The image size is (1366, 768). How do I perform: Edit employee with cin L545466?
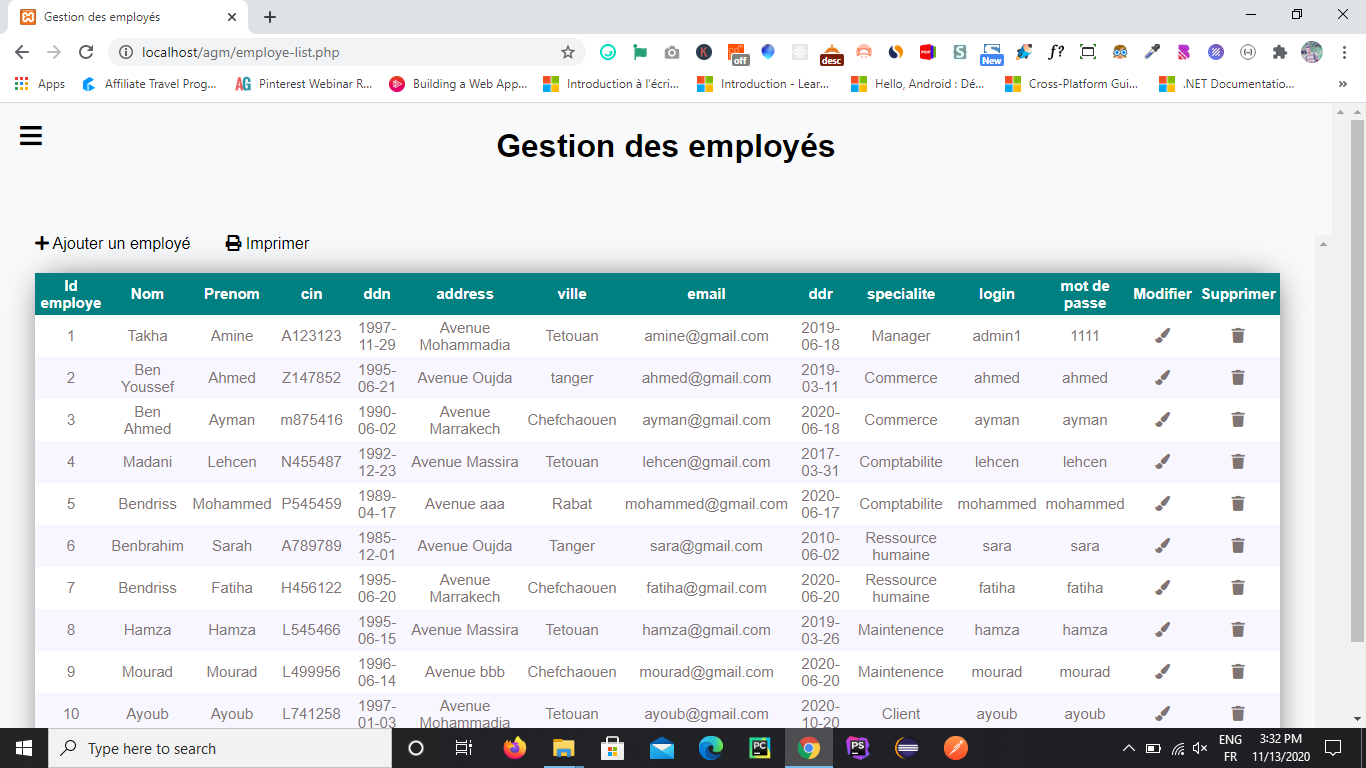(x=1162, y=630)
